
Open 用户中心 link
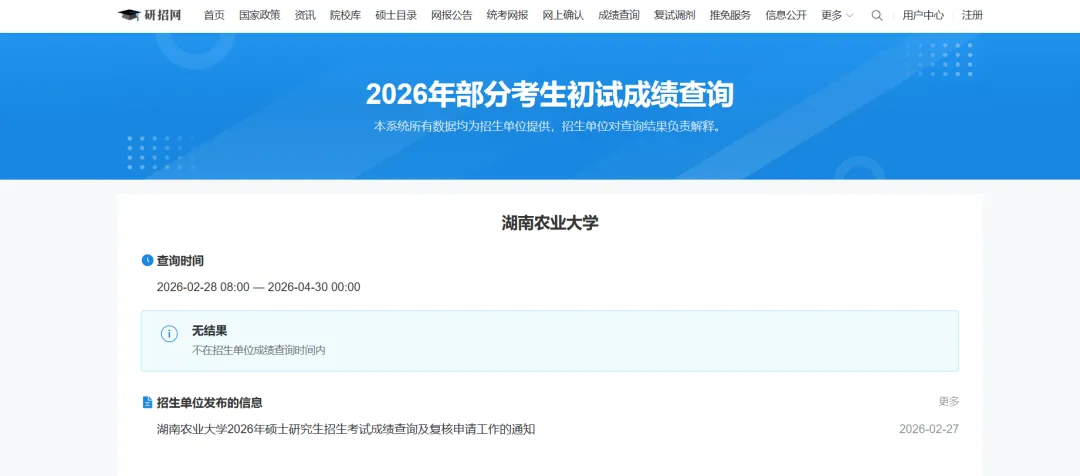(923, 15)
